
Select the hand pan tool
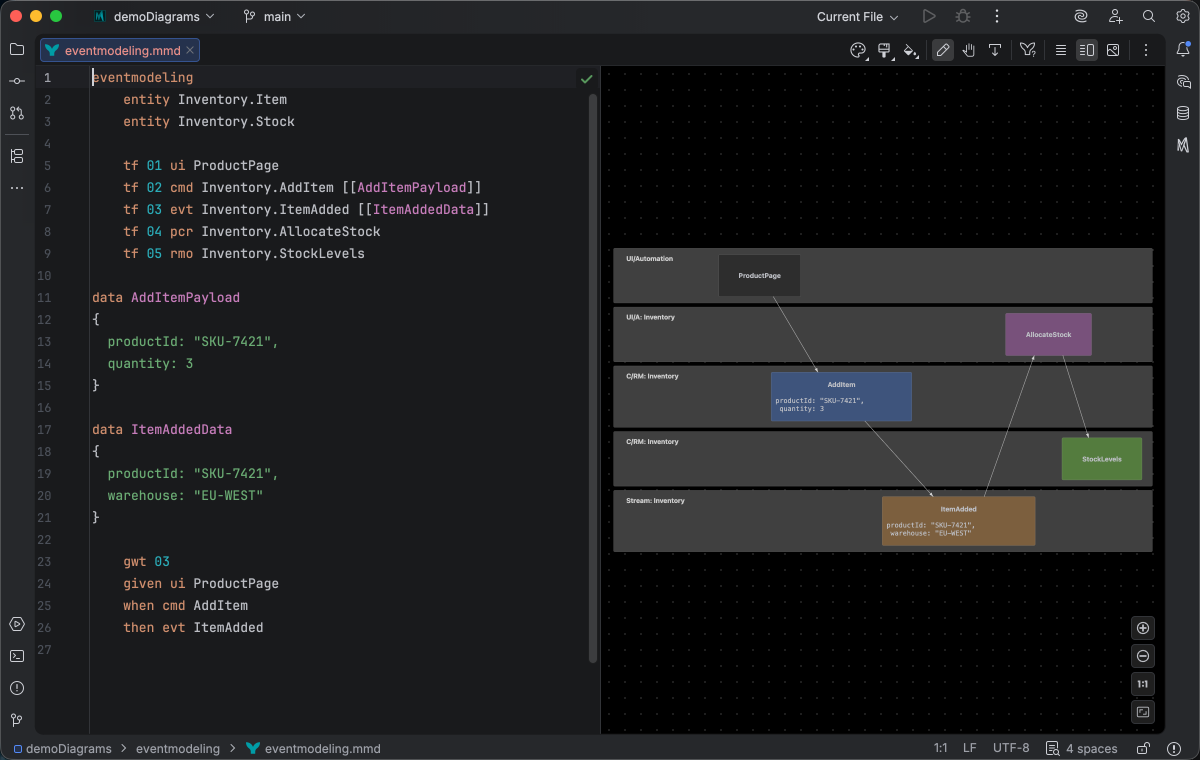969,50
